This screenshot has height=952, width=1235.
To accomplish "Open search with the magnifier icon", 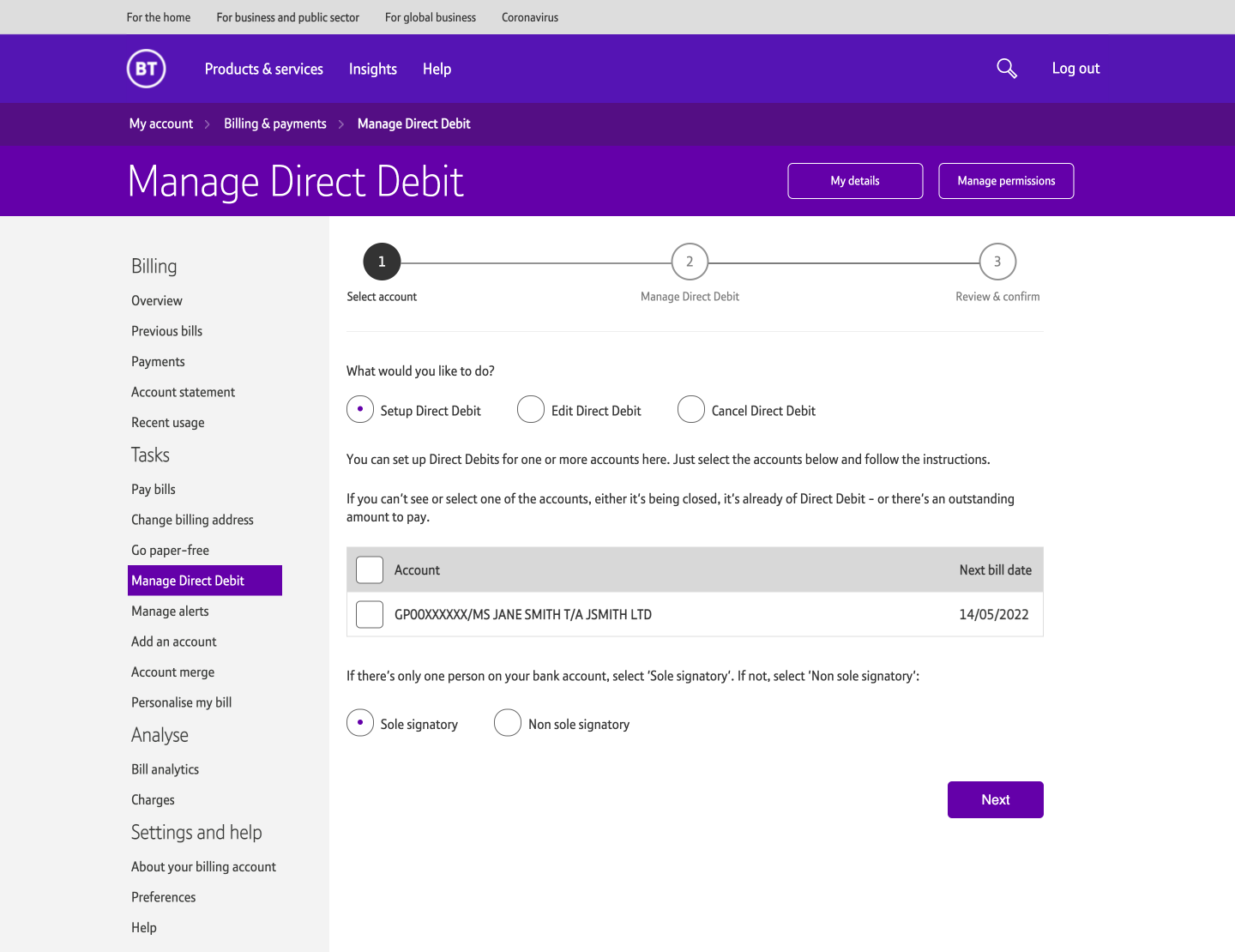I will [1007, 69].
